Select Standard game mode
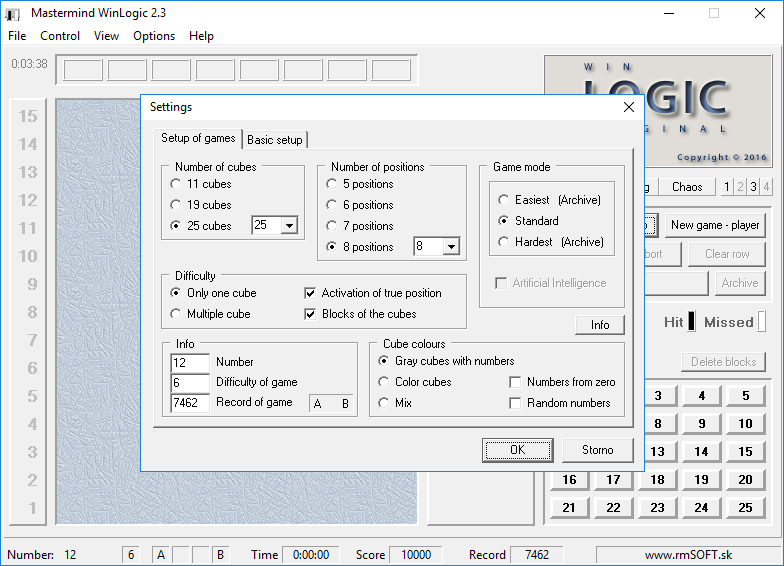 [504, 221]
